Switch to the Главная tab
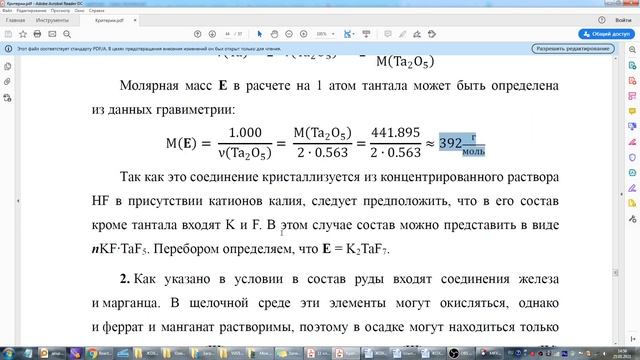Screen dimensions: 640x360 point(16,20)
